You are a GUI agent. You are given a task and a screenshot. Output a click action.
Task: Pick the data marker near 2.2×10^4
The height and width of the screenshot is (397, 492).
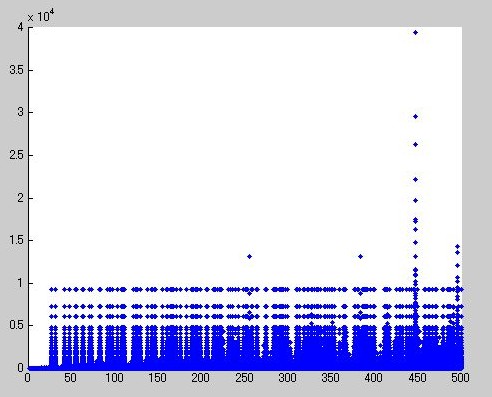tap(415, 179)
